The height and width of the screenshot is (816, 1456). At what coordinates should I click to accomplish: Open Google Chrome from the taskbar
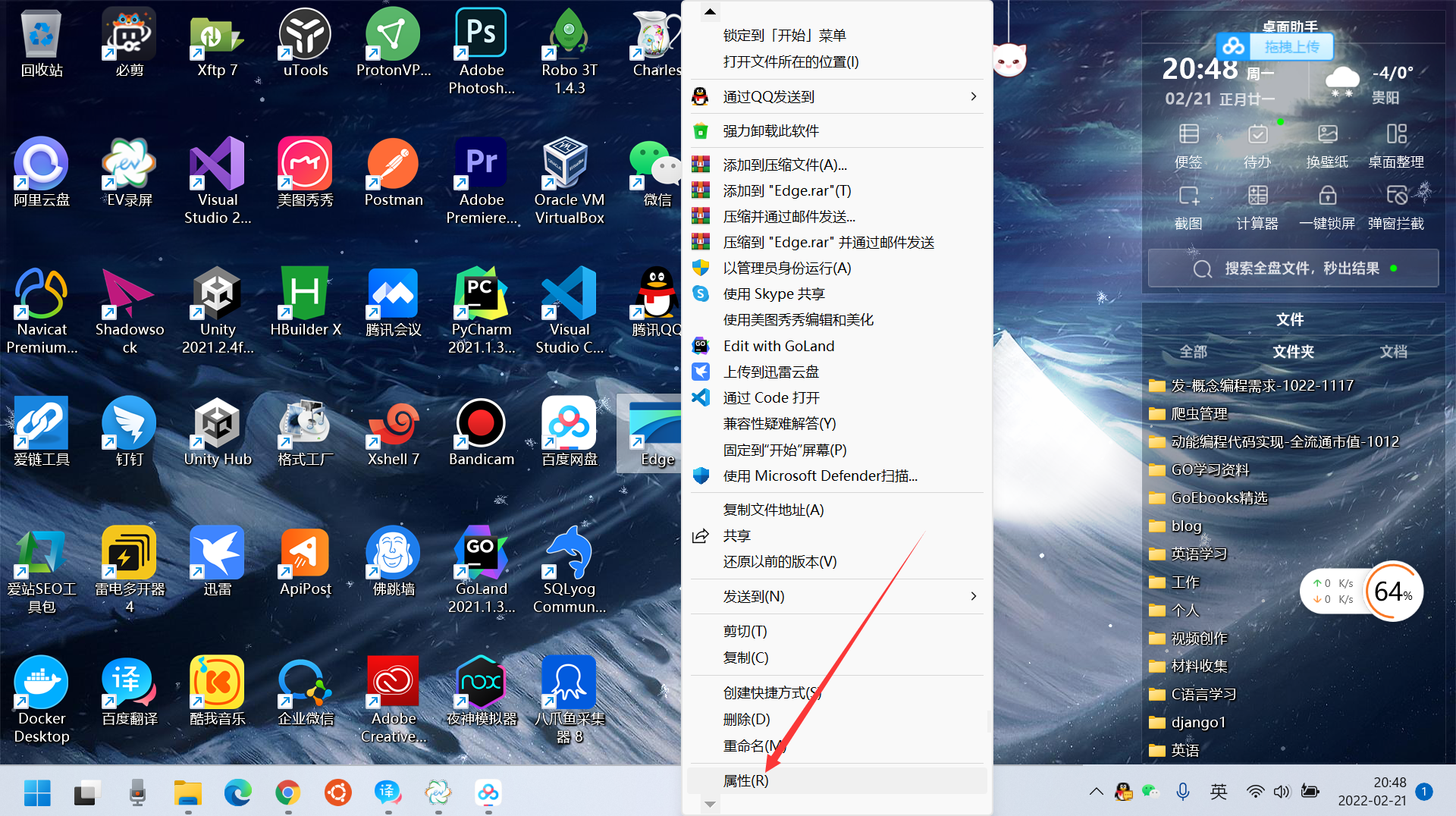click(x=287, y=792)
